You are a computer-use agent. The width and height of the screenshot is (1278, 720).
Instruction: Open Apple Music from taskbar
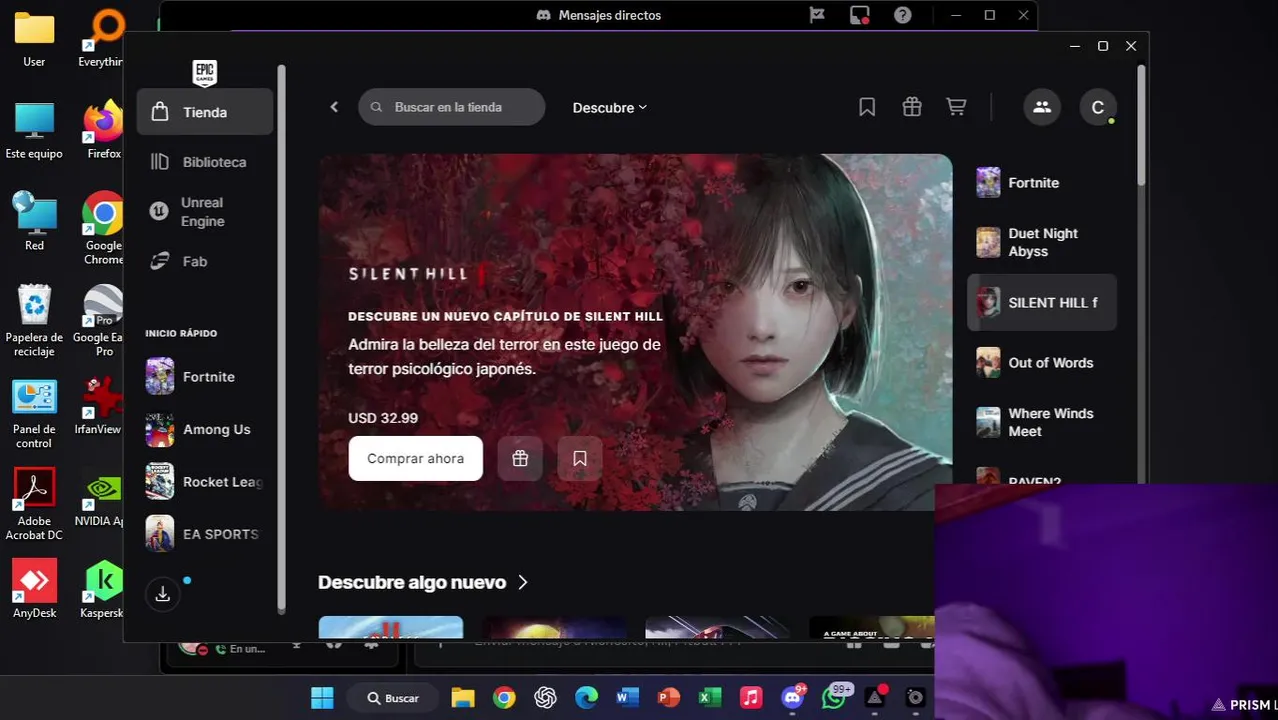click(751, 698)
